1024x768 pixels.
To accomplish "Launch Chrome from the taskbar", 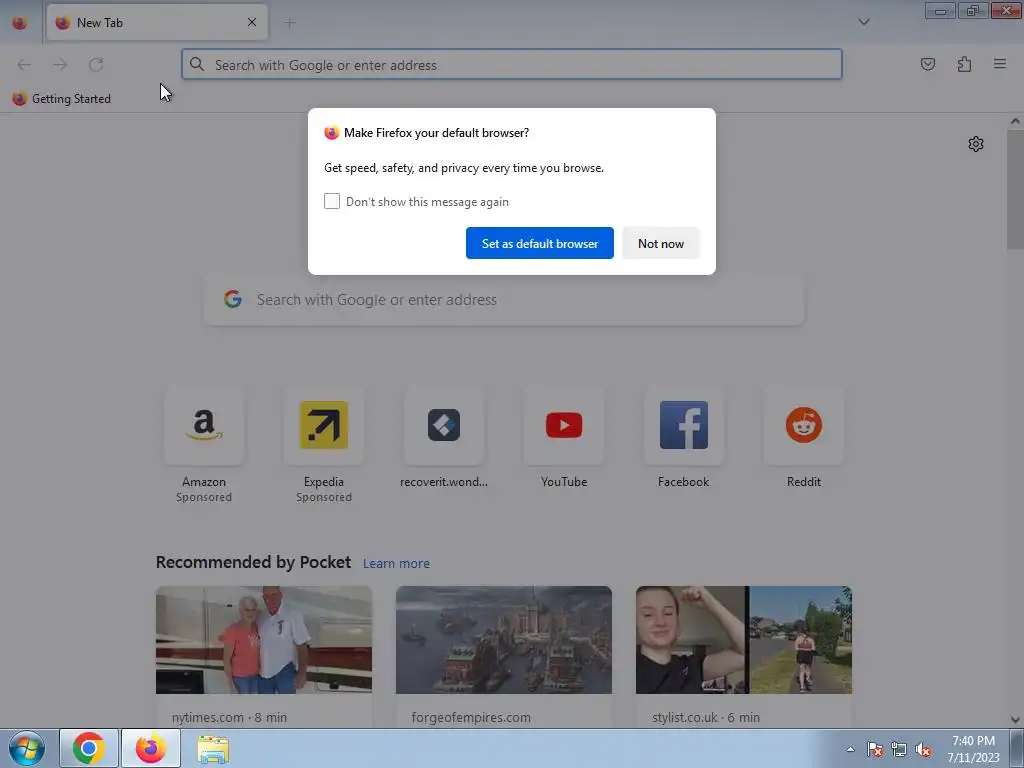I will (x=89, y=748).
